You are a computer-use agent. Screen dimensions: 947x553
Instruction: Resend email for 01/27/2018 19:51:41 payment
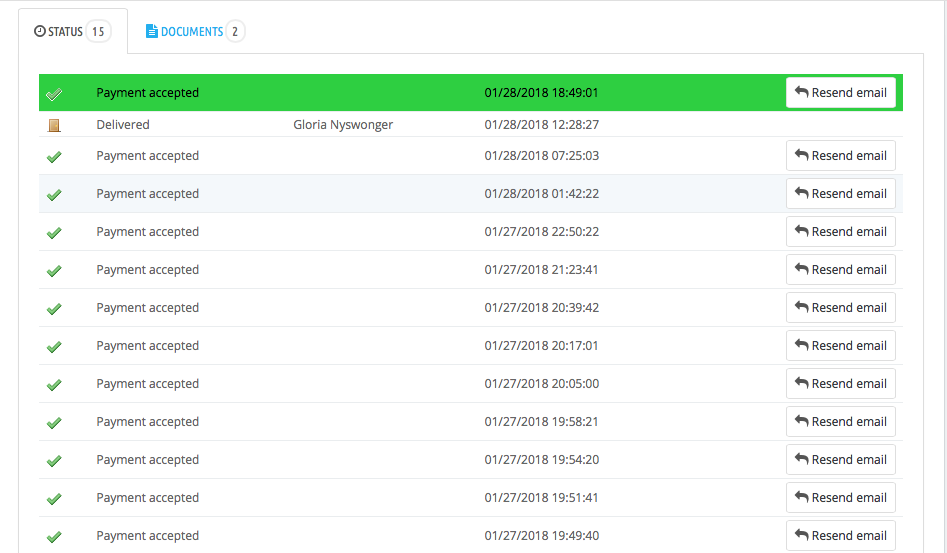tap(841, 498)
